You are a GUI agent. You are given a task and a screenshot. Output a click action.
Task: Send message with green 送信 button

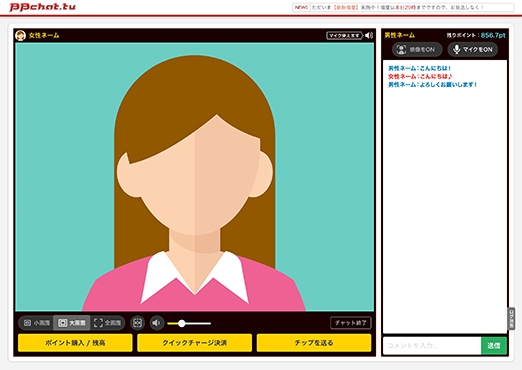tap(494, 346)
